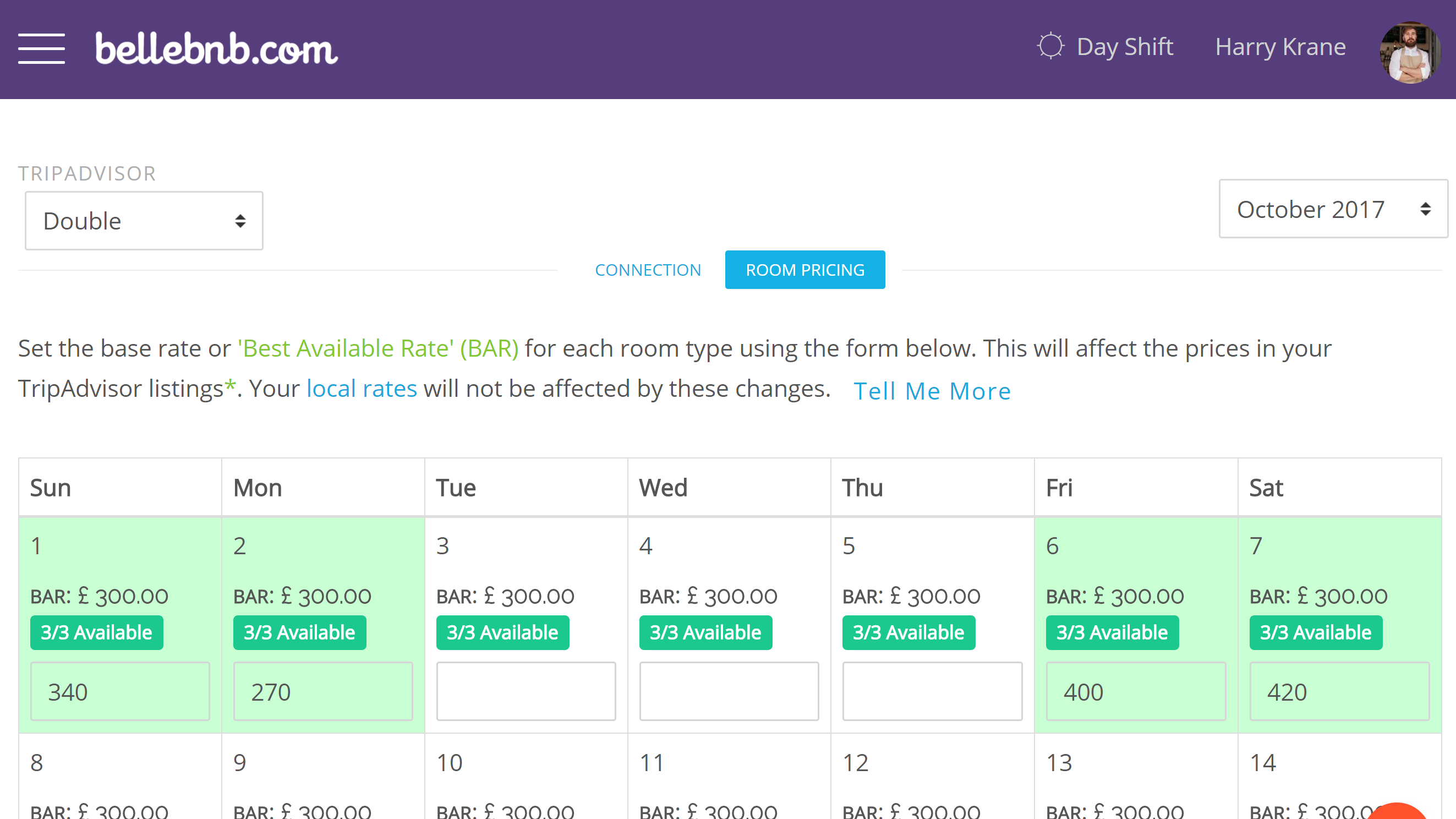Edit the price input field for Monday Oct 2
Image resolution: width=1456 pixels, height=819 pixels.
point(322,691)
